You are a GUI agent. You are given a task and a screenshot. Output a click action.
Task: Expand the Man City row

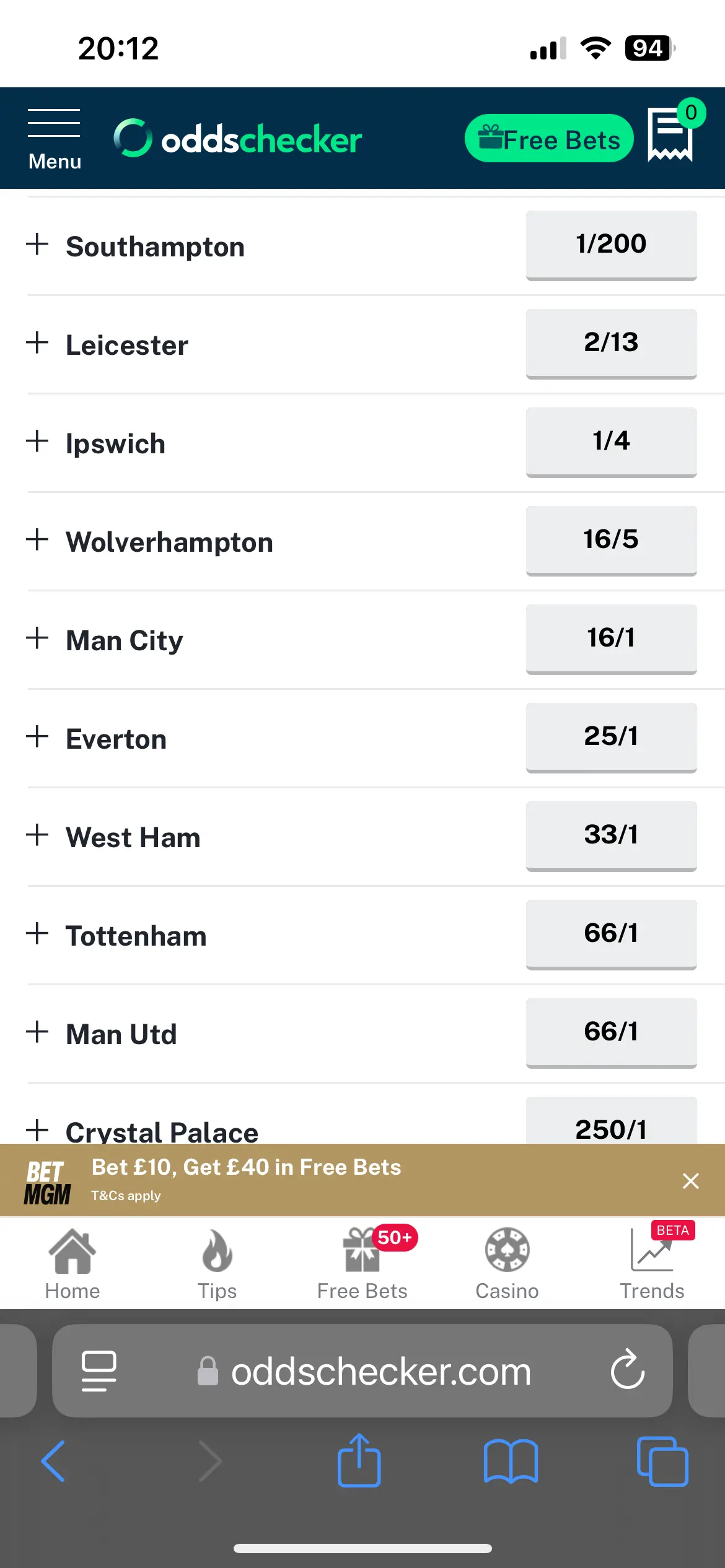pyautogui.click(x=37, y=638)
